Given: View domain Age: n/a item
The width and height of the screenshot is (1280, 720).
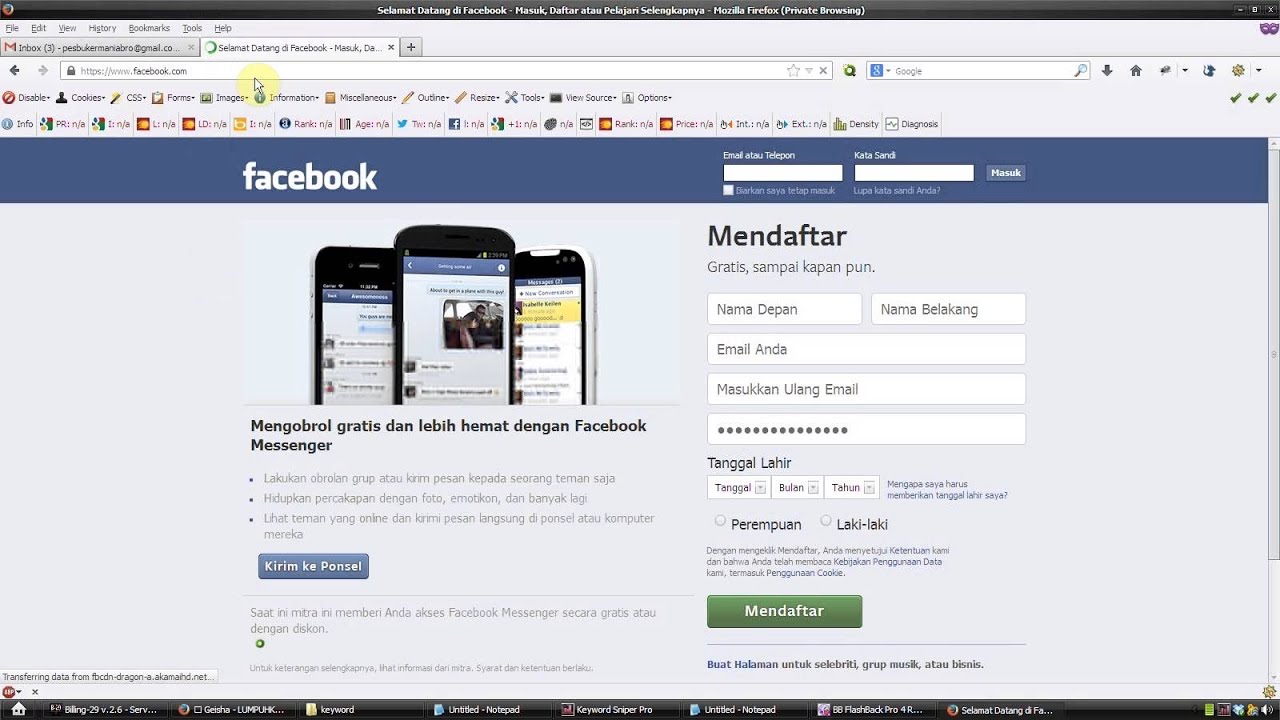Looking at the screenshot, I should [x=364, y=124].
